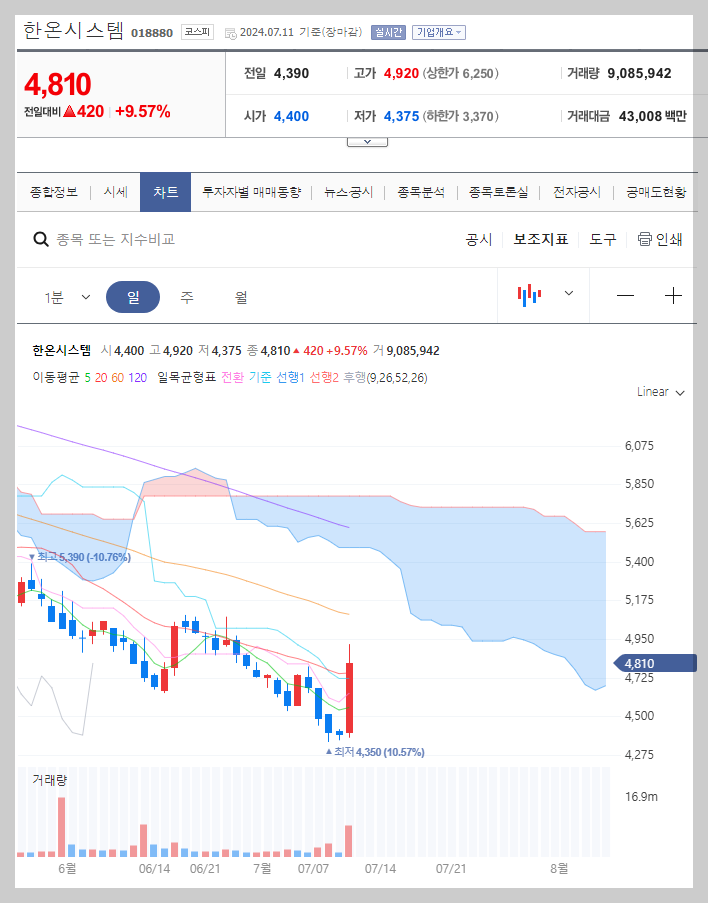
Task: Switch to the 주 weekly chart view
Action: pos(185,295)
